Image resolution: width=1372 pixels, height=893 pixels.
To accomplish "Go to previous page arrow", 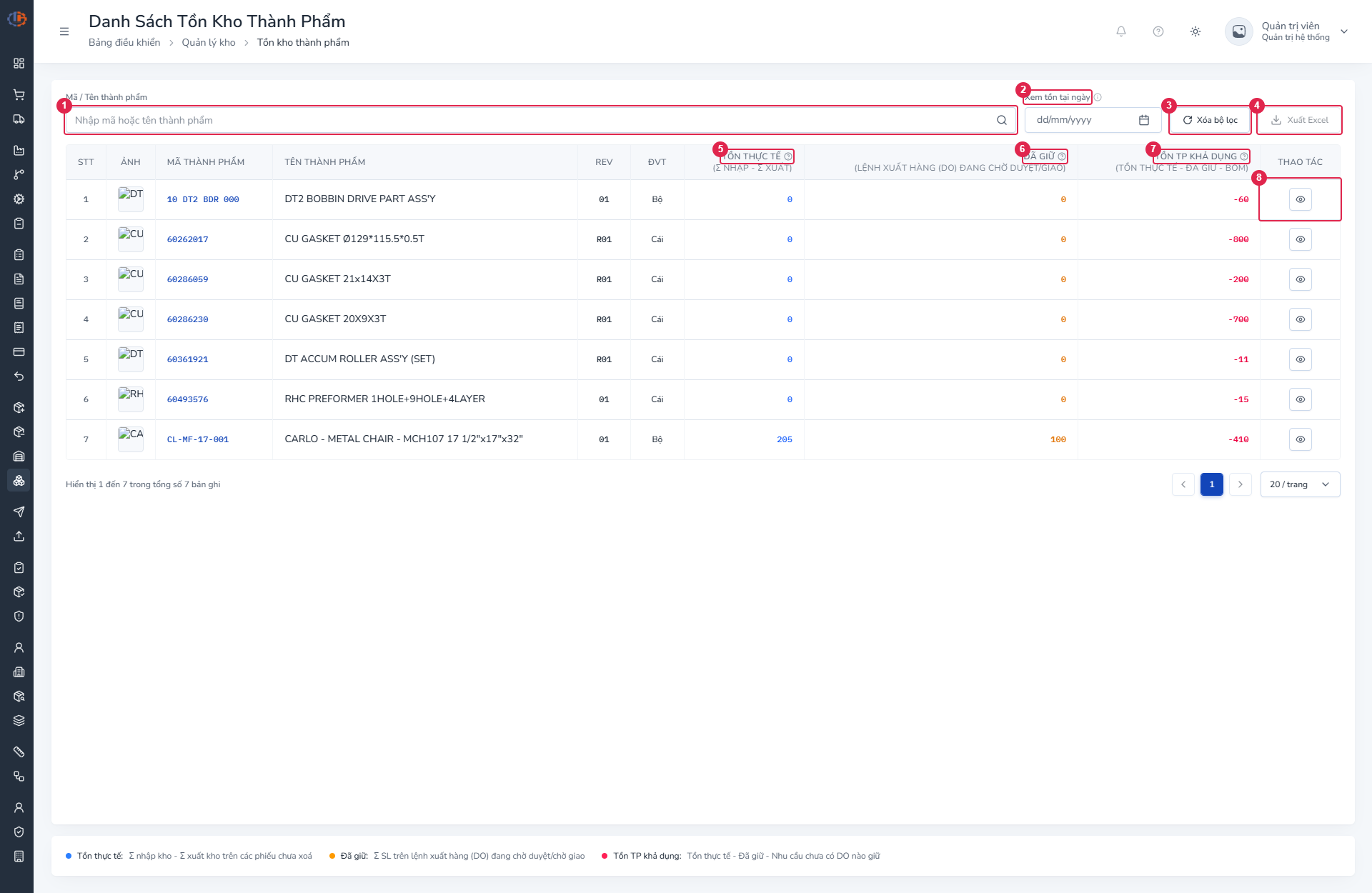I will pos(1183,484).
